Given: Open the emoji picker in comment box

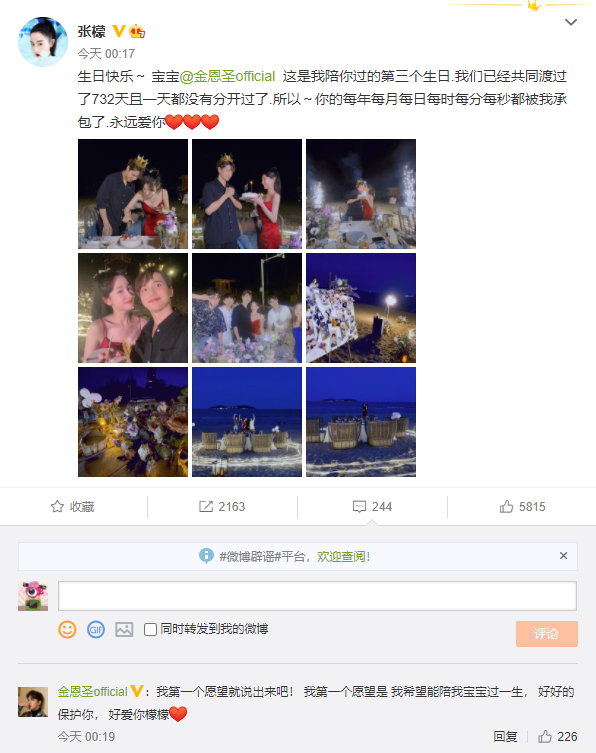Looking at the screenshot, I should click(x=67, y=629).
